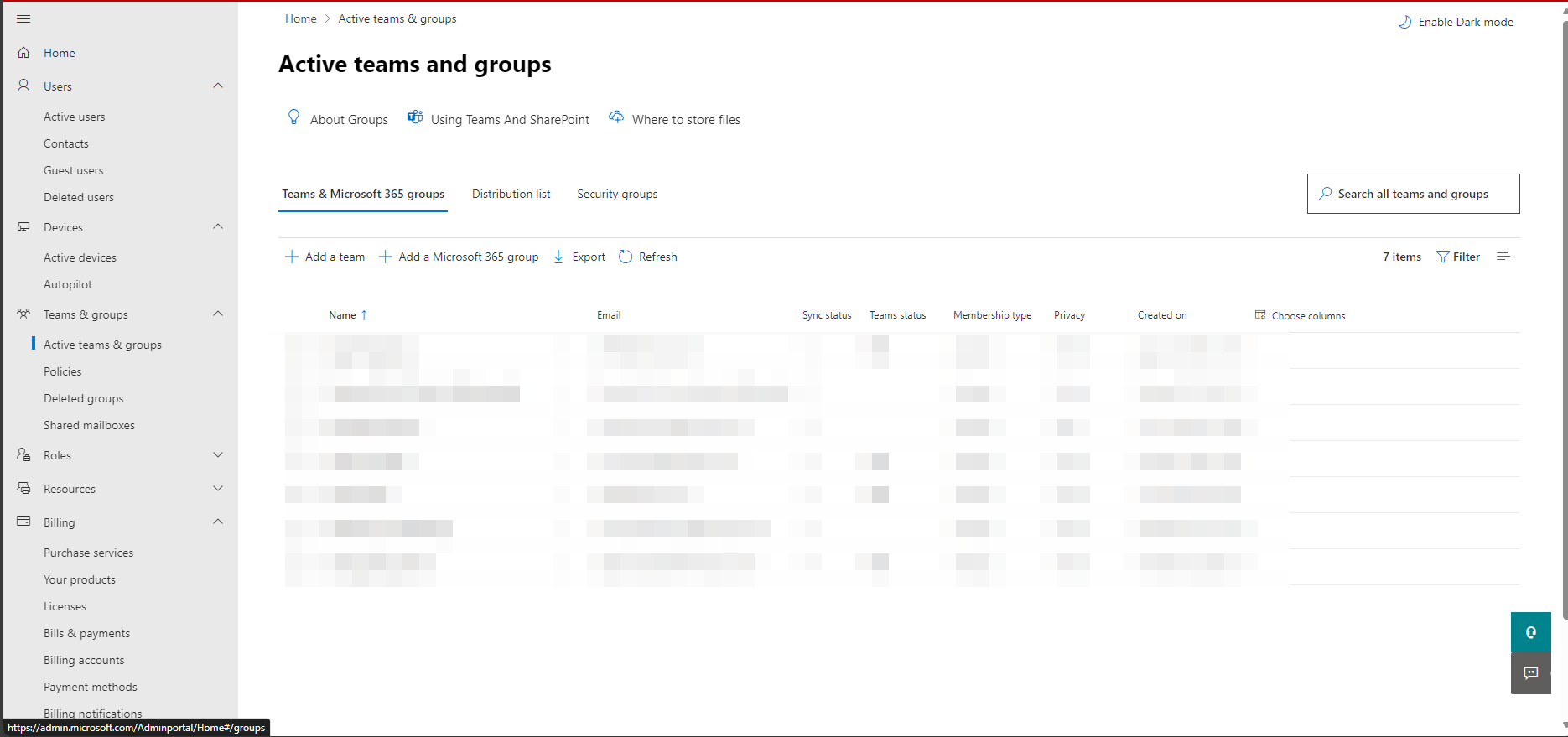Screen dimensions: 1568x737
Task: Sort by the Created on column header
Action: click(1162, 315)
